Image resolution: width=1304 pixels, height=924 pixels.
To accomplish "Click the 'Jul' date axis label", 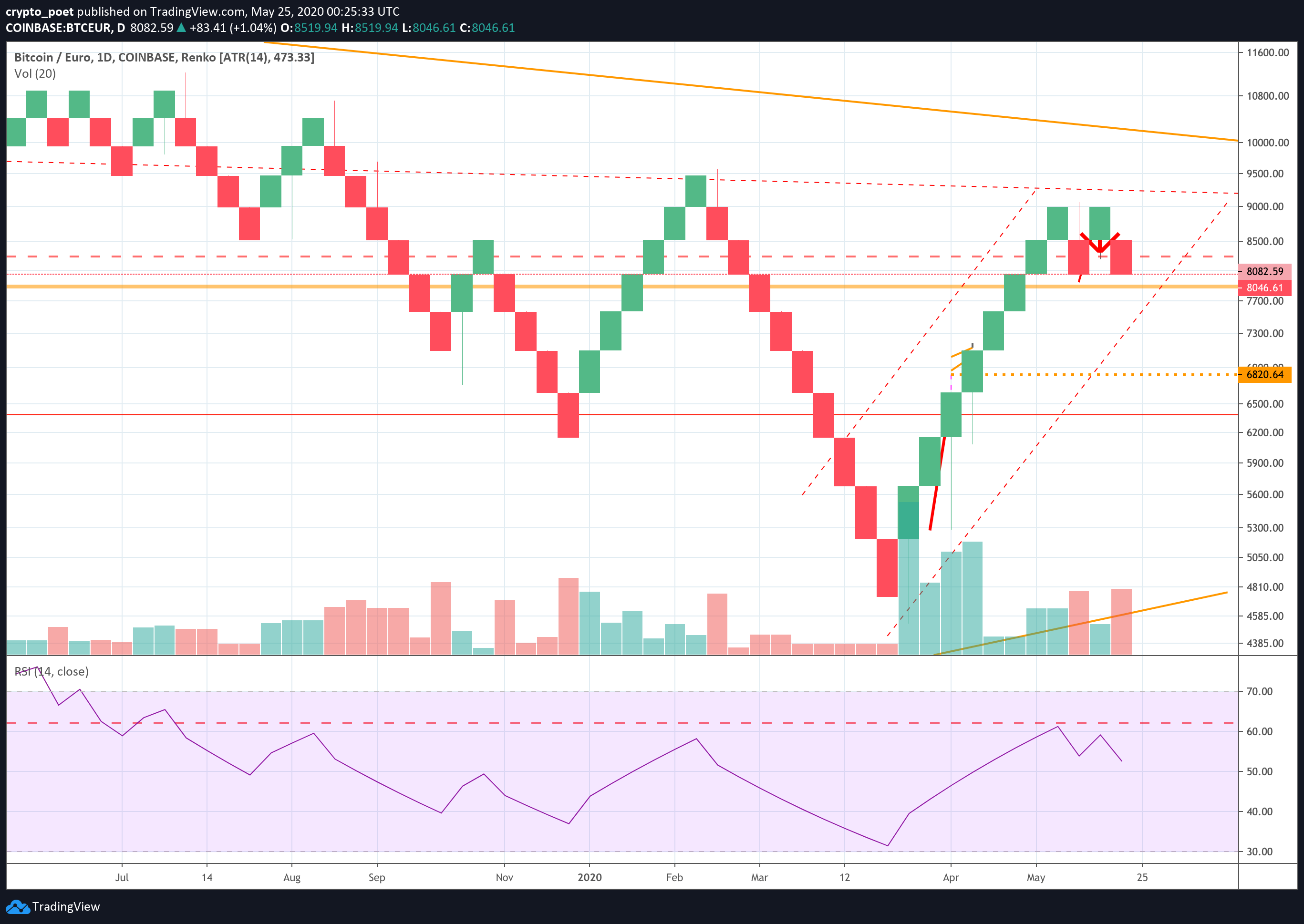I will pos(122,877).
